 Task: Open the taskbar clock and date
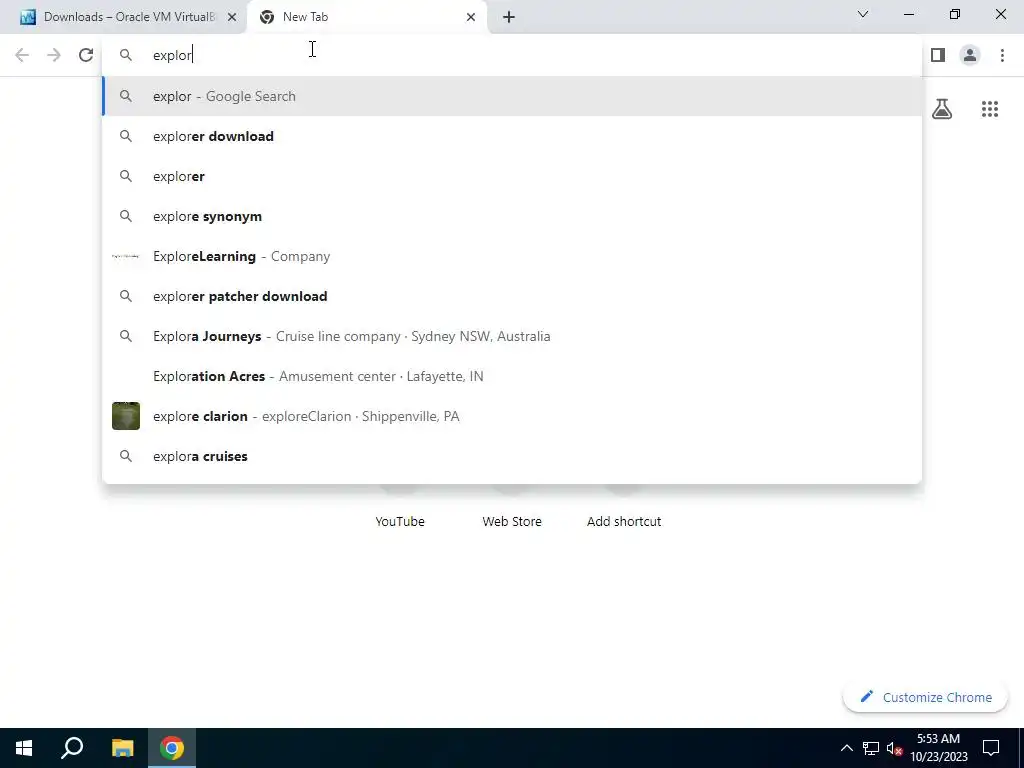tap(938, 748)
